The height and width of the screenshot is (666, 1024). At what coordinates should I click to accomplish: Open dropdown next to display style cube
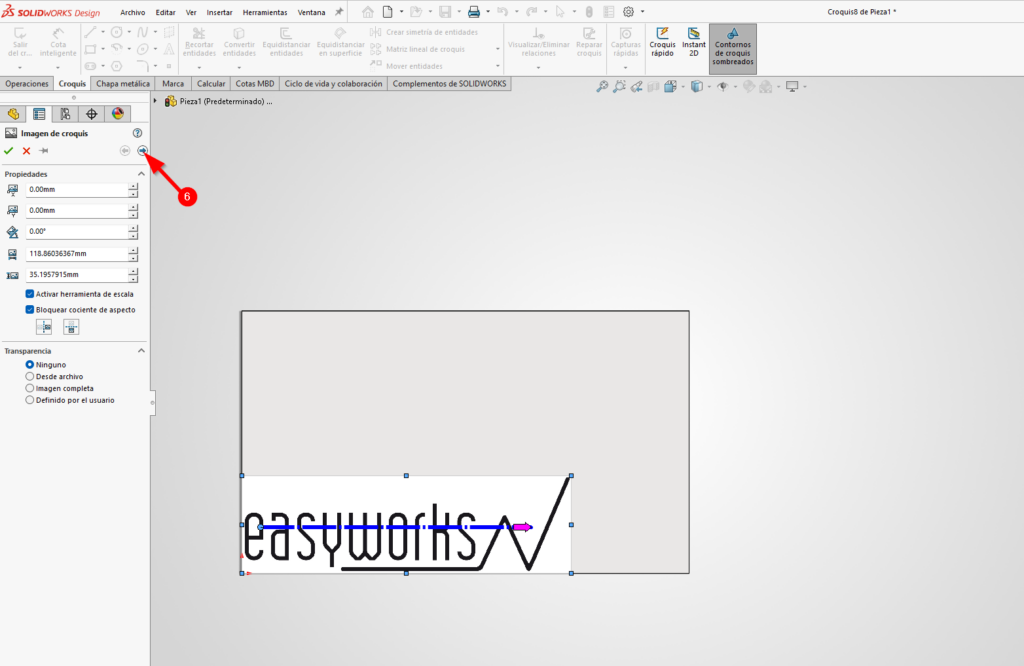[x=709, y=86]
